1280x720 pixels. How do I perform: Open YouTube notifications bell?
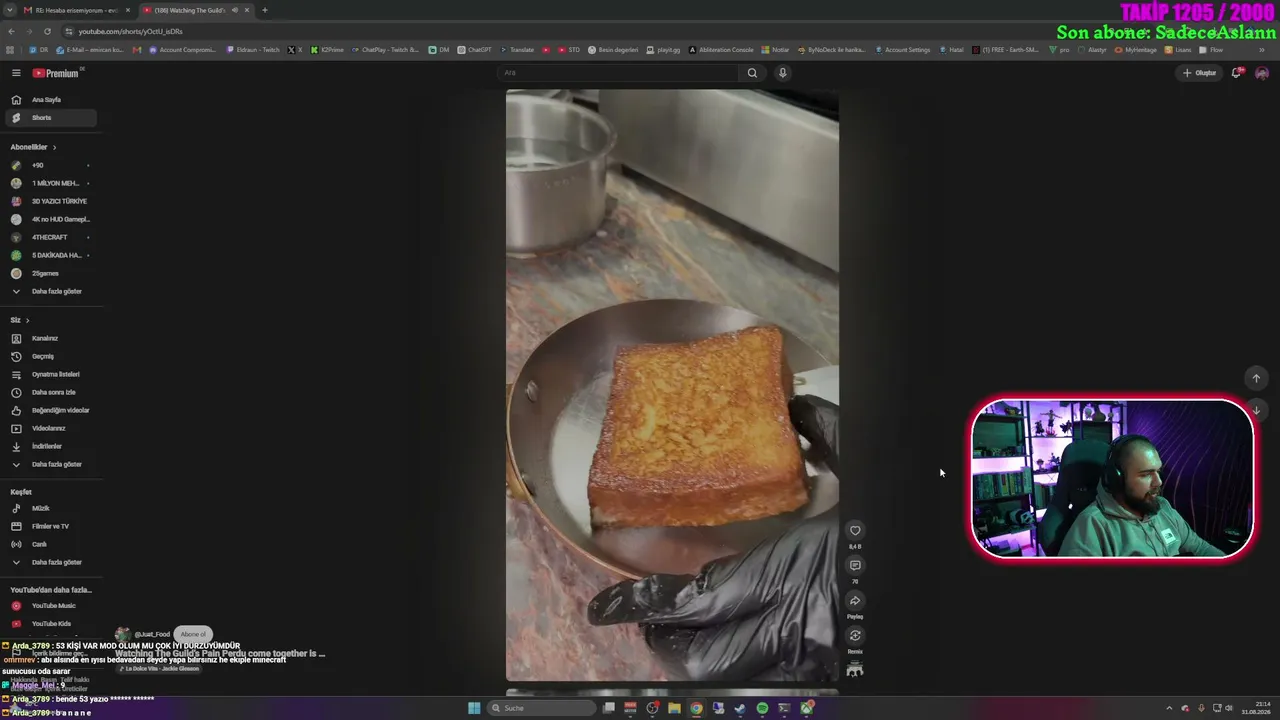[x=1236, y=73]
